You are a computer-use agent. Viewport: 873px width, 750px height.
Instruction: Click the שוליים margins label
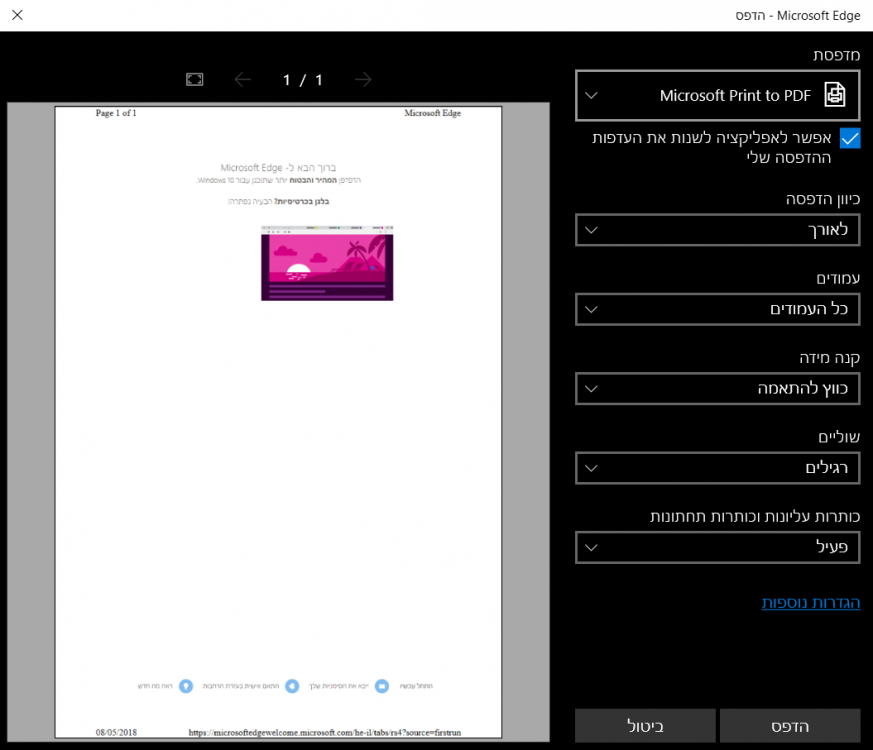(x=839, y=437)
